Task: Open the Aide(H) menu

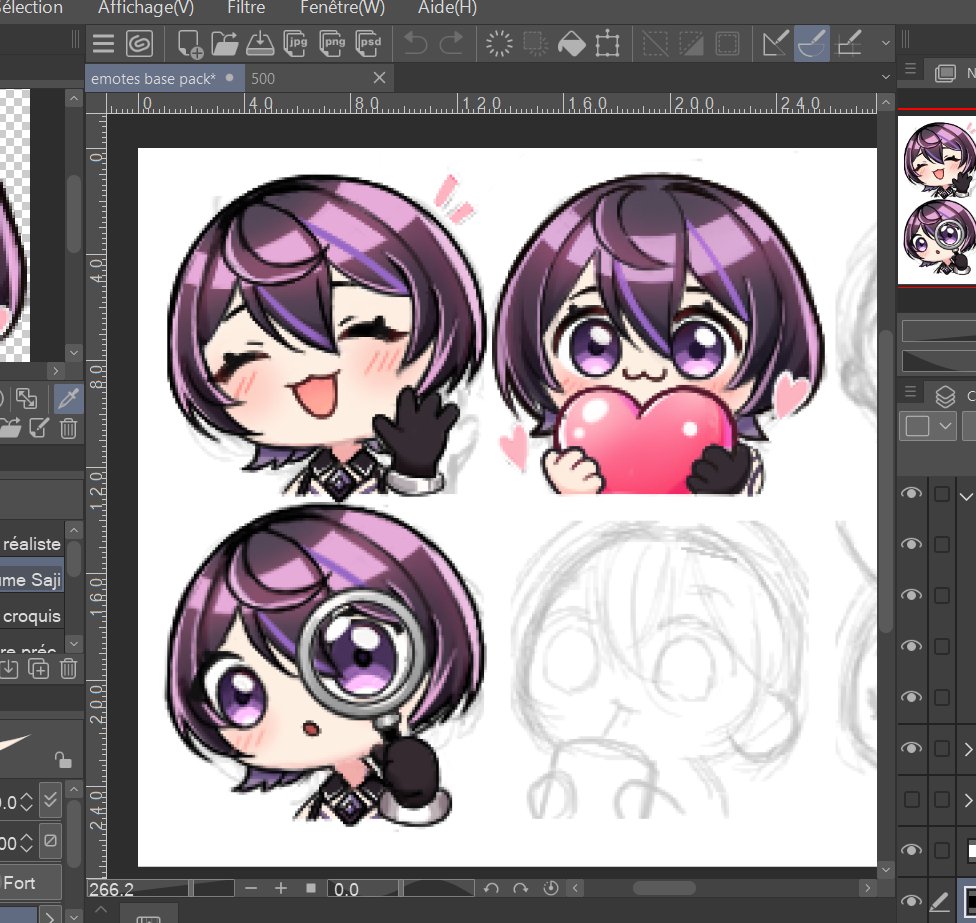Action: 448,7
